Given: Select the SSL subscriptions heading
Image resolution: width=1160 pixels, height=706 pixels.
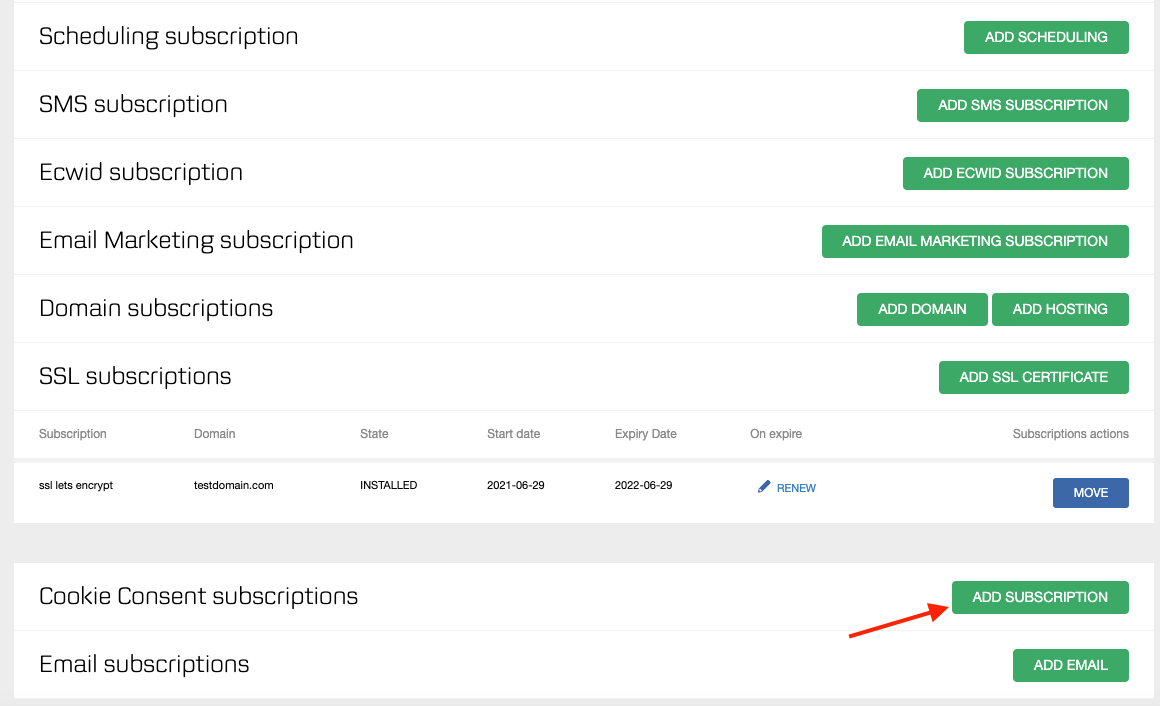Looking at the screenshot, I should (135, 377).
